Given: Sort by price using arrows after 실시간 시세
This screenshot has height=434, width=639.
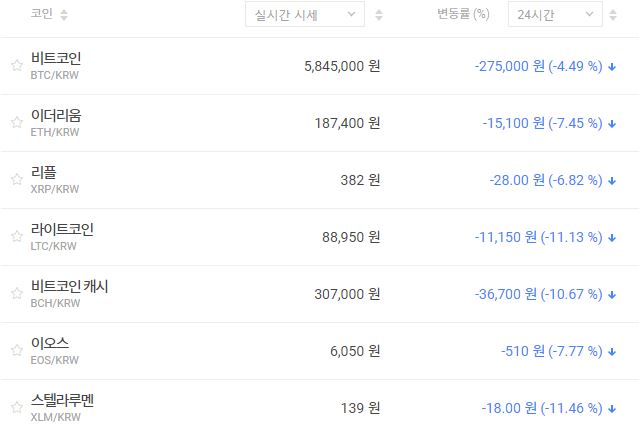Looking at the screenshot, I should tap(378, 15).
